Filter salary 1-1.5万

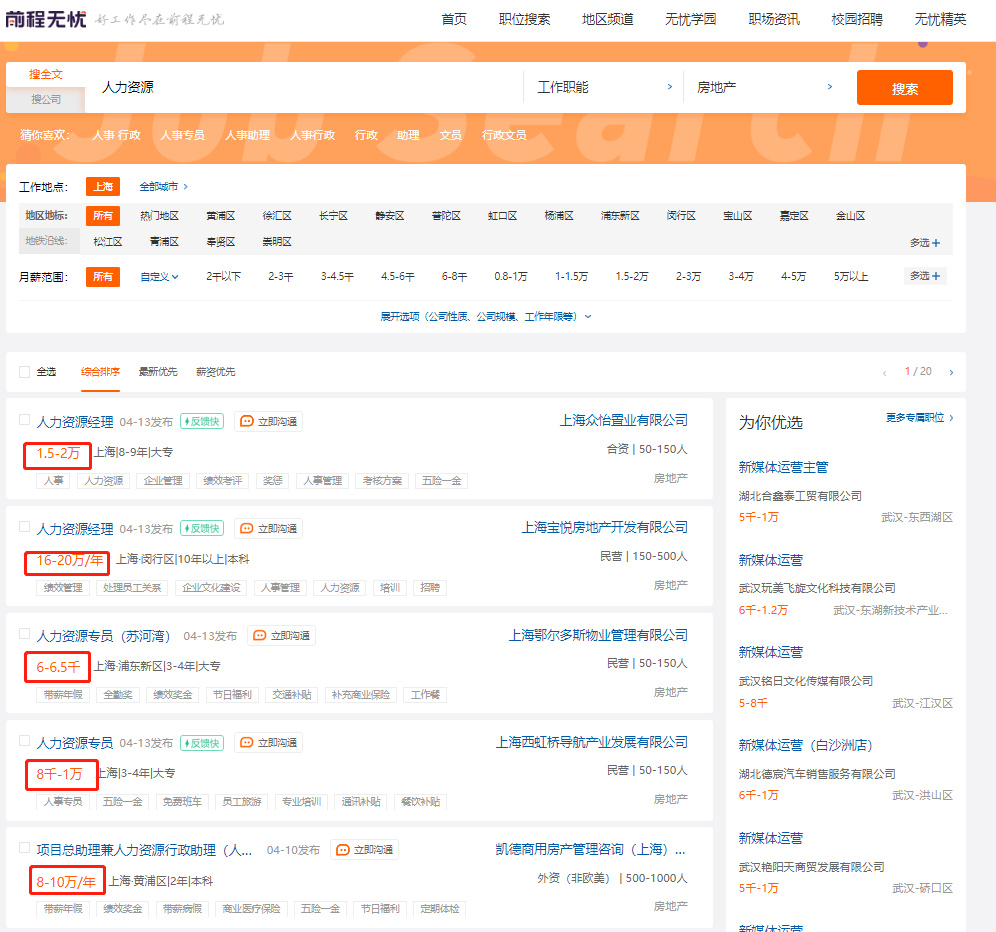click(x=571, y=277)
